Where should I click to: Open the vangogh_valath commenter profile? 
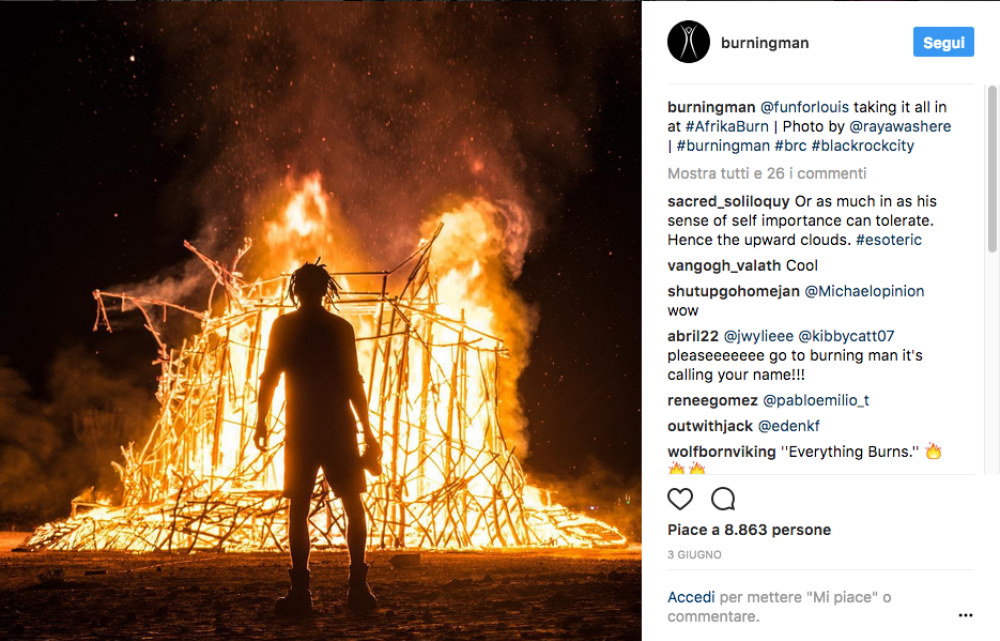point(724,265)
